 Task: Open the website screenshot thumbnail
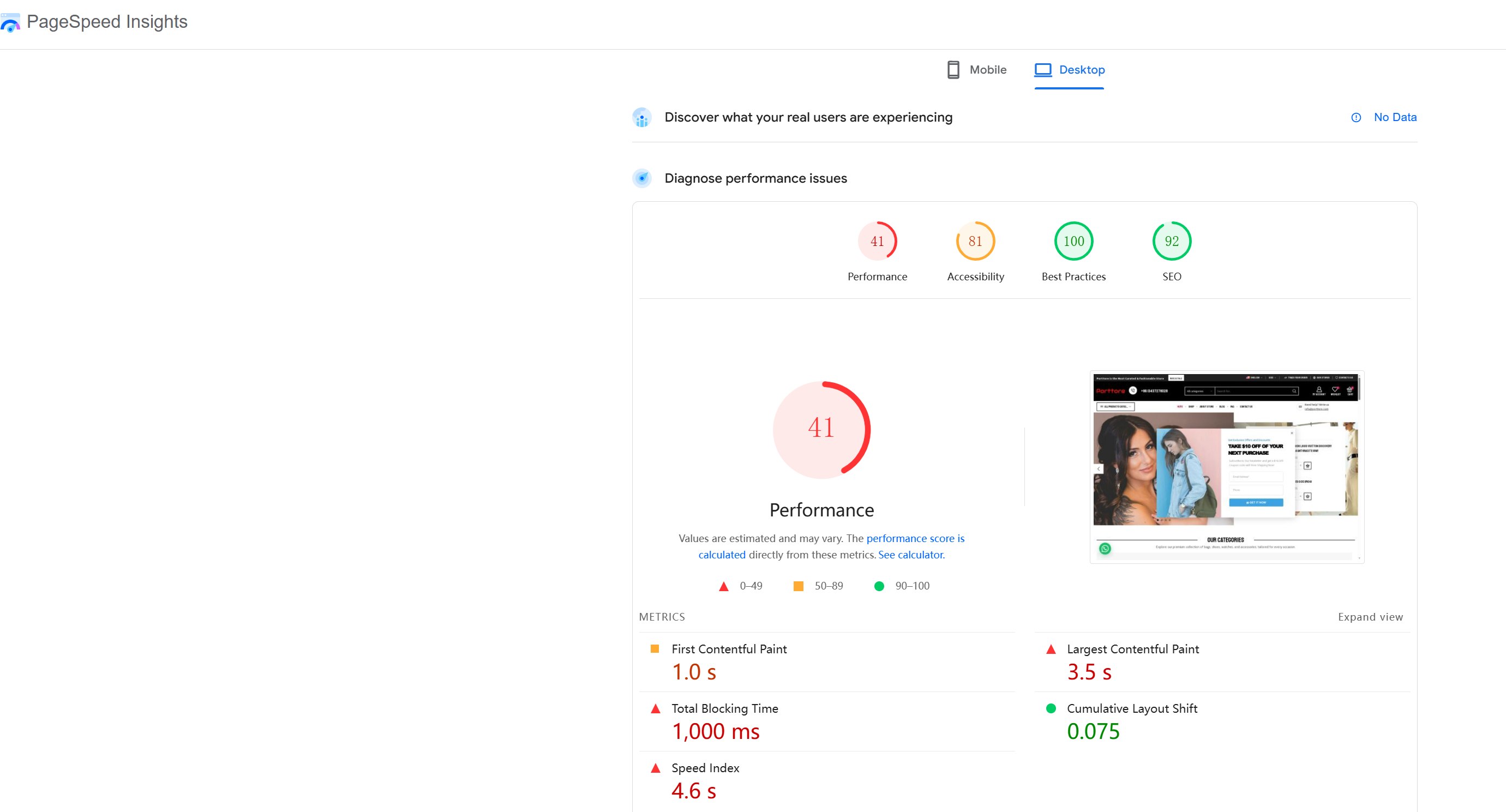1226,466
